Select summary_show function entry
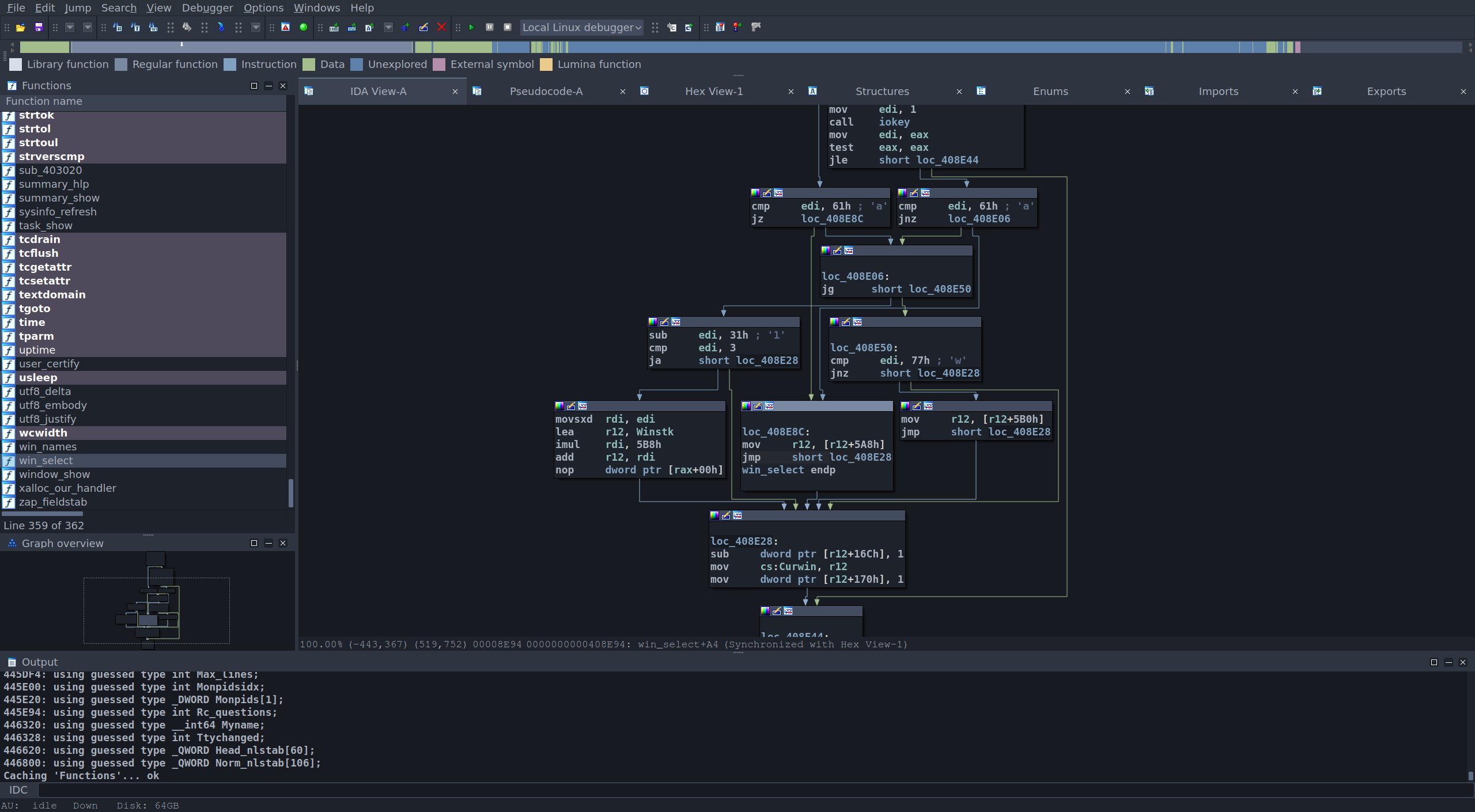Screen dimensions: 1475x812 pos(59,198)
